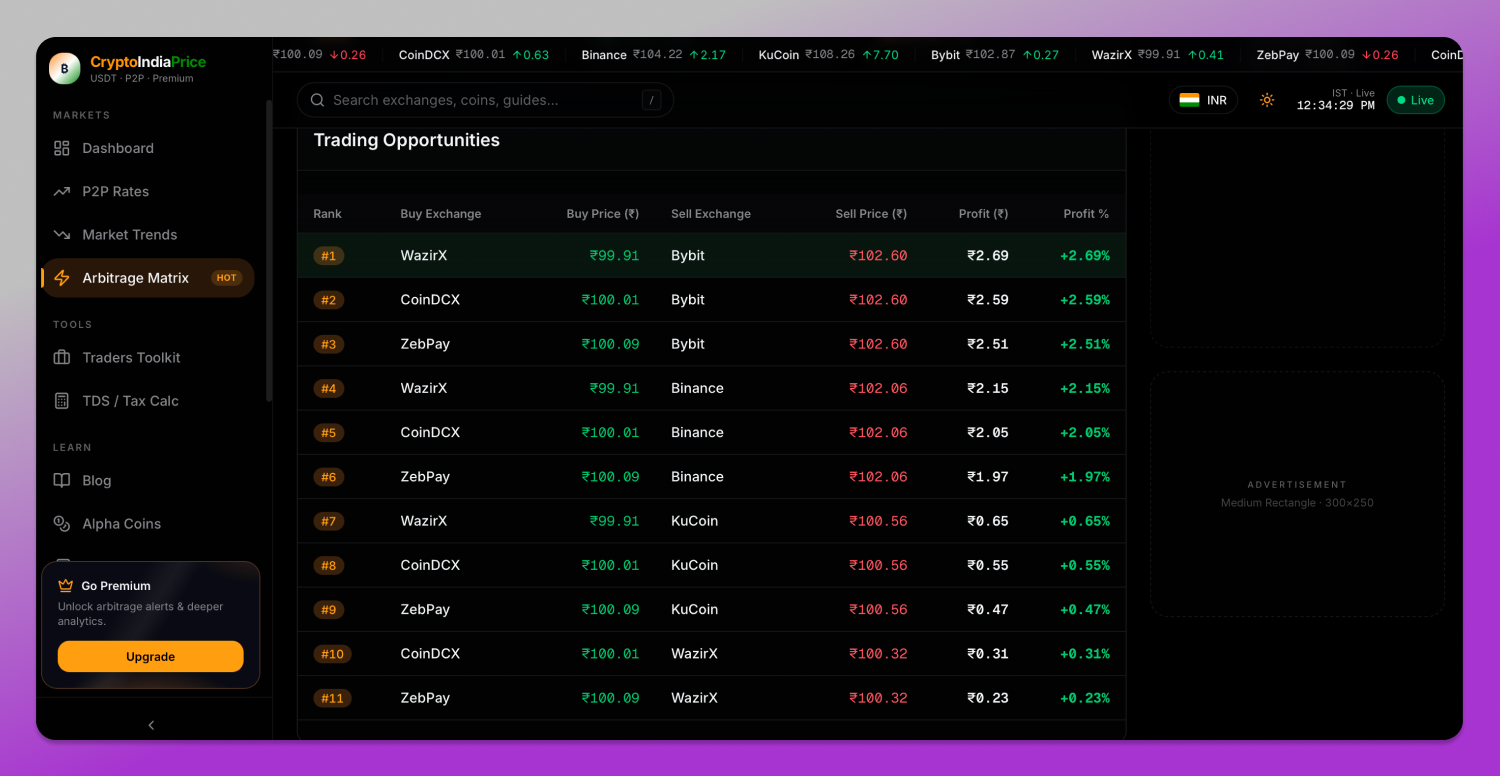Click the #11 rank badge
The image size is (1500, 776).
(332, 698)
